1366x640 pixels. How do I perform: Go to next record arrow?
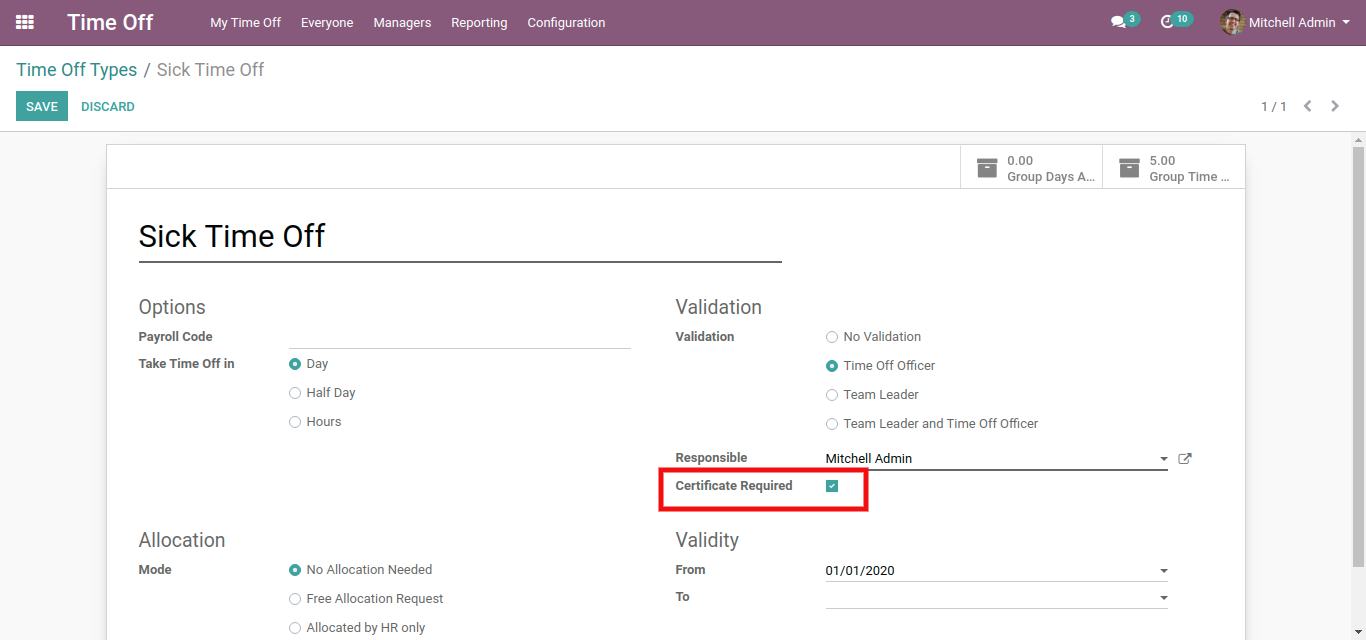[x=1335, y=106]
